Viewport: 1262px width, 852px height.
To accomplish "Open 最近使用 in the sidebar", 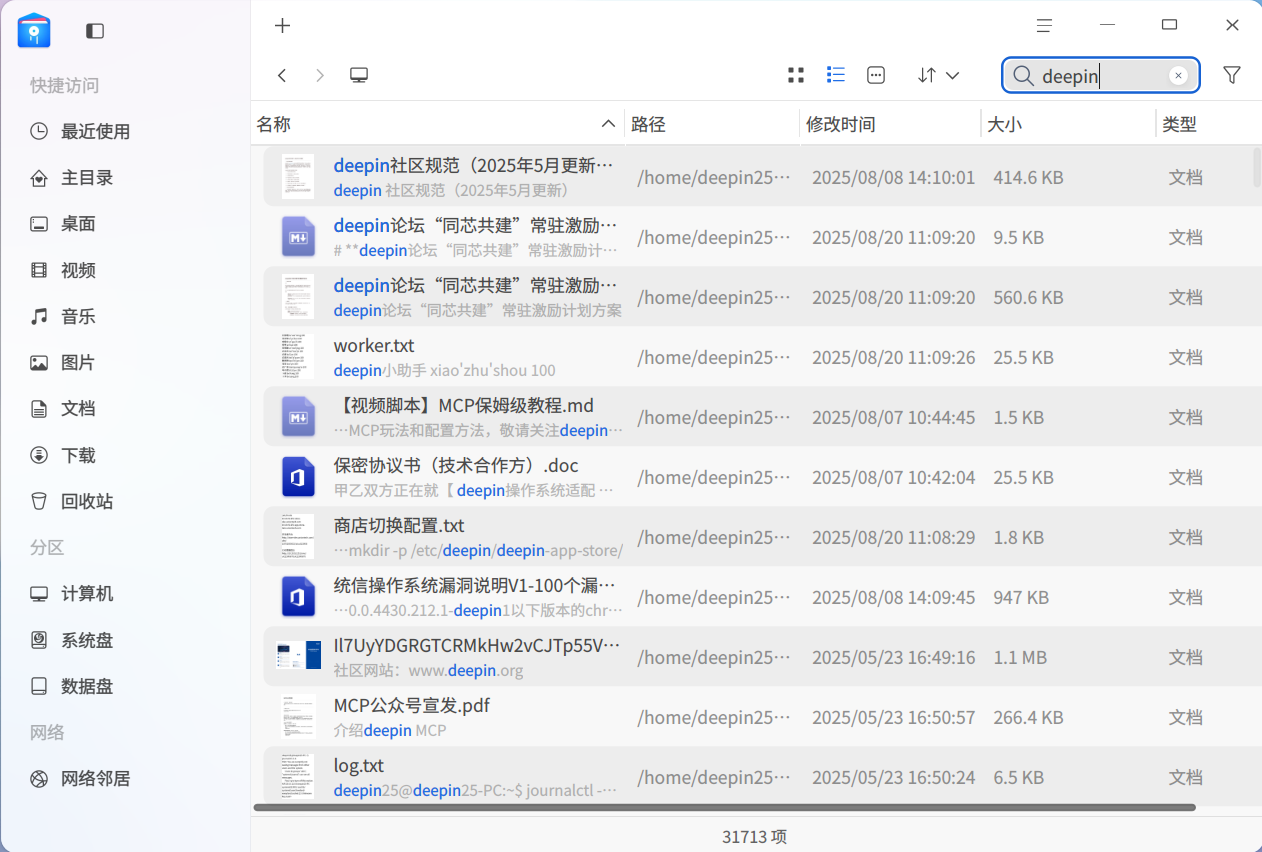I will coord(95,132).
